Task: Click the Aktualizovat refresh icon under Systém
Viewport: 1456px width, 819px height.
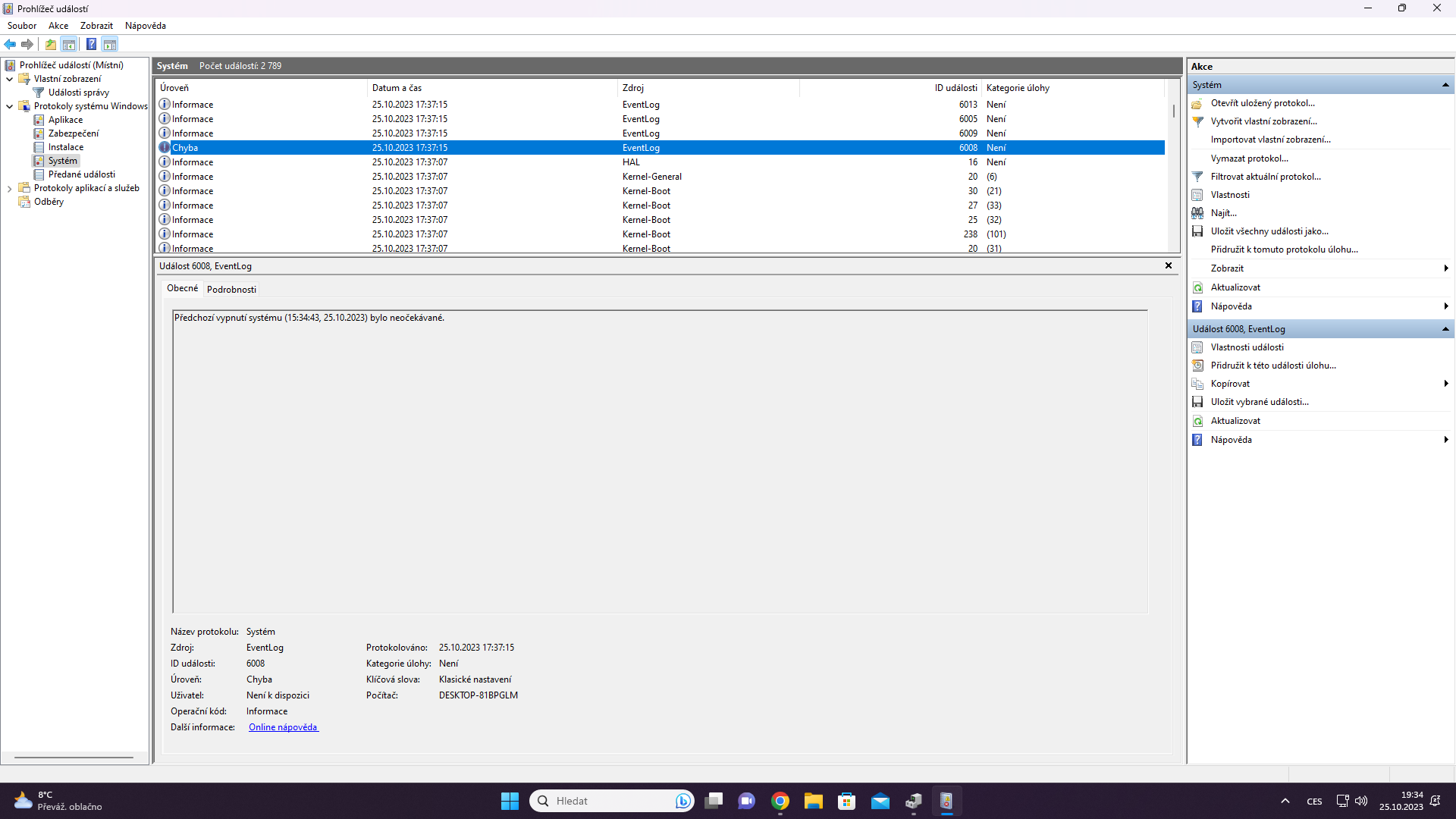Action: pyautogui.click(x=1197, y=287)
